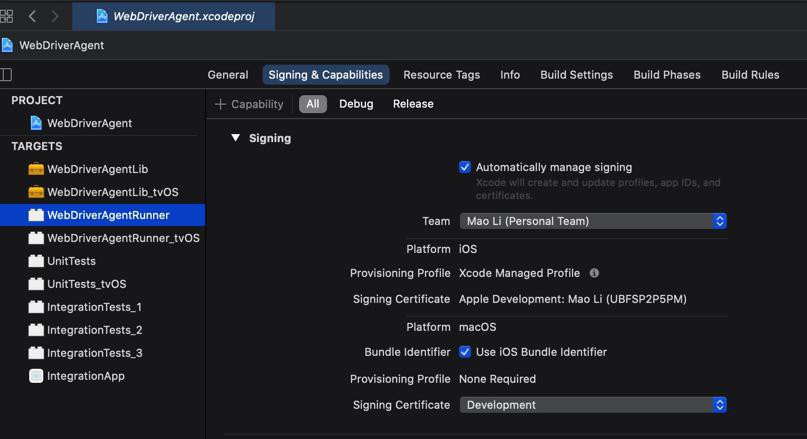Add a new Capability
The height and width of the screenshot is (439, 807).
249,104
